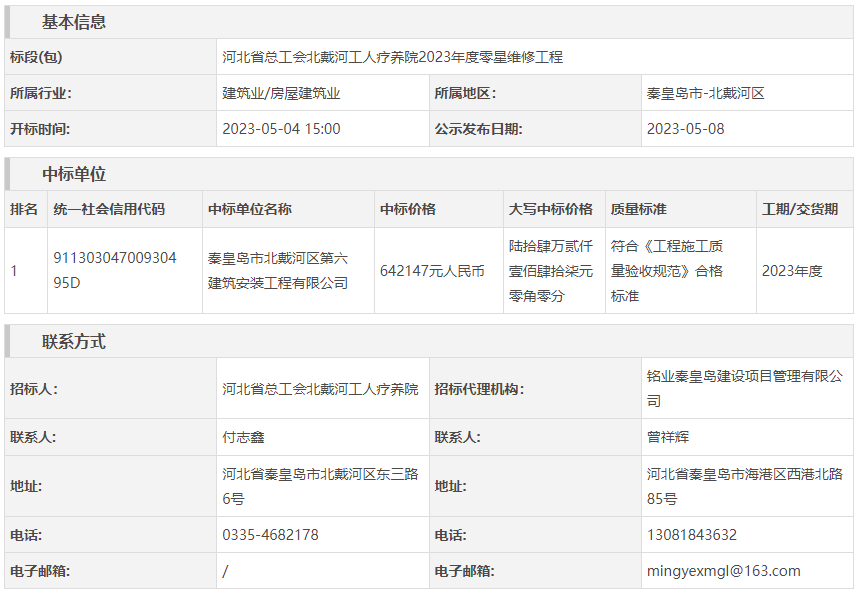Click email address mingyexmgl@163.com
The height and width of the screenshot is (596, 858).
(723, 571)
